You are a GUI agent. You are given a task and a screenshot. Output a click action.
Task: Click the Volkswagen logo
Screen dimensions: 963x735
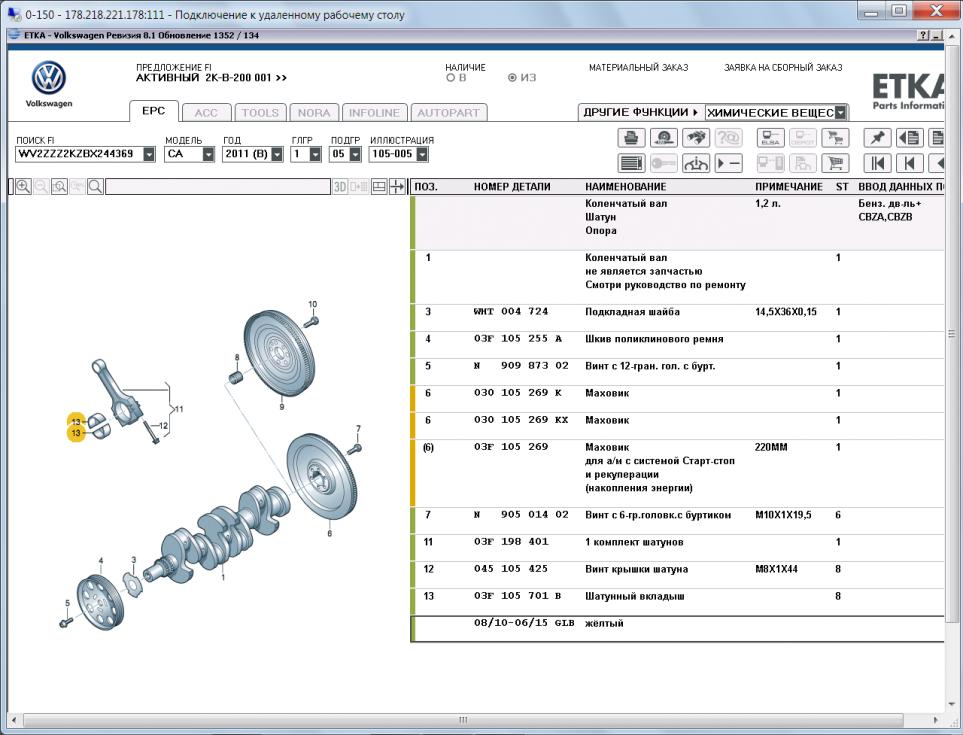tap(49, 78)
